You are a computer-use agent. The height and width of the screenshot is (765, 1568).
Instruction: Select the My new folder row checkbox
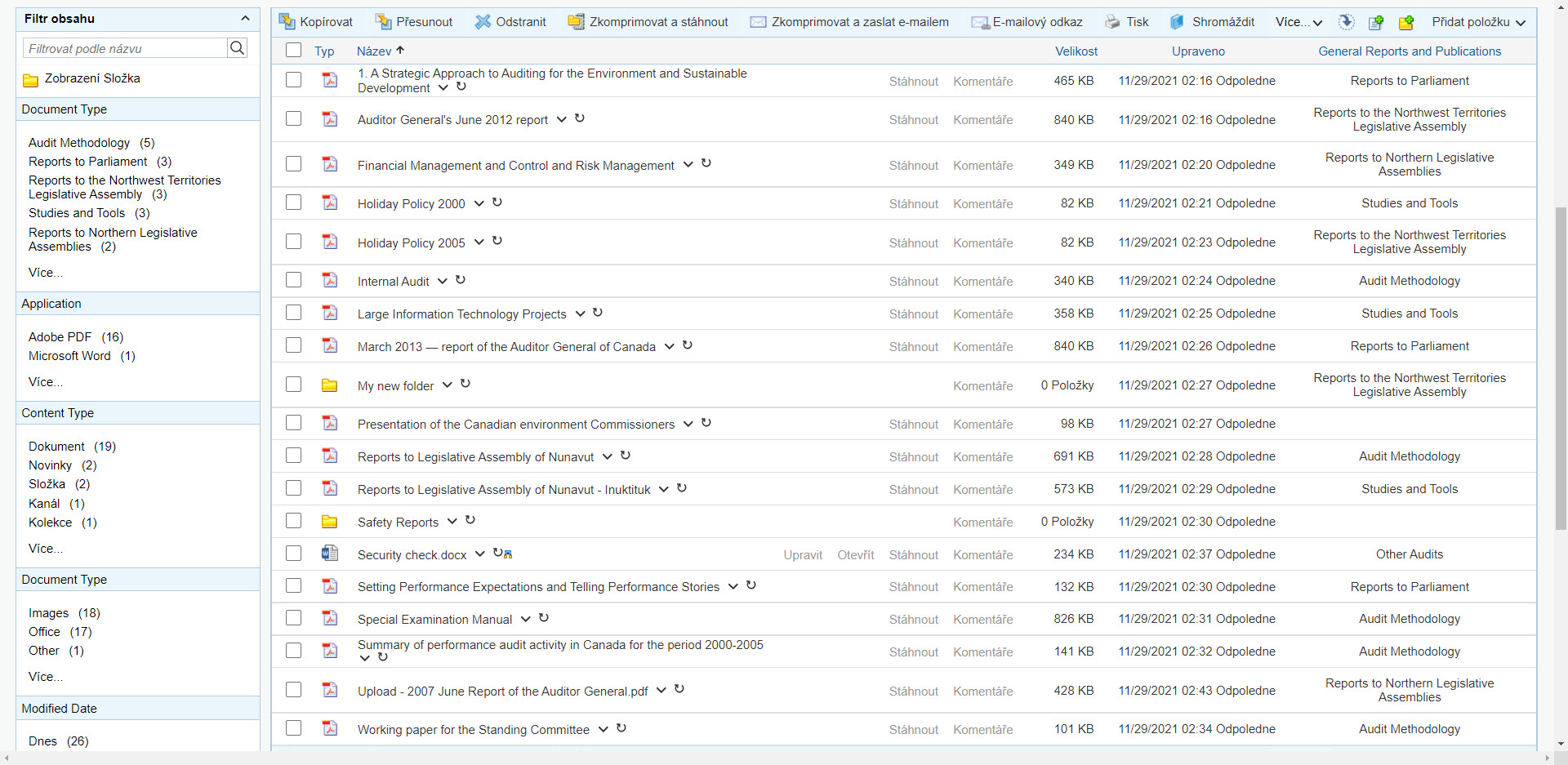[x=293, y=385]
